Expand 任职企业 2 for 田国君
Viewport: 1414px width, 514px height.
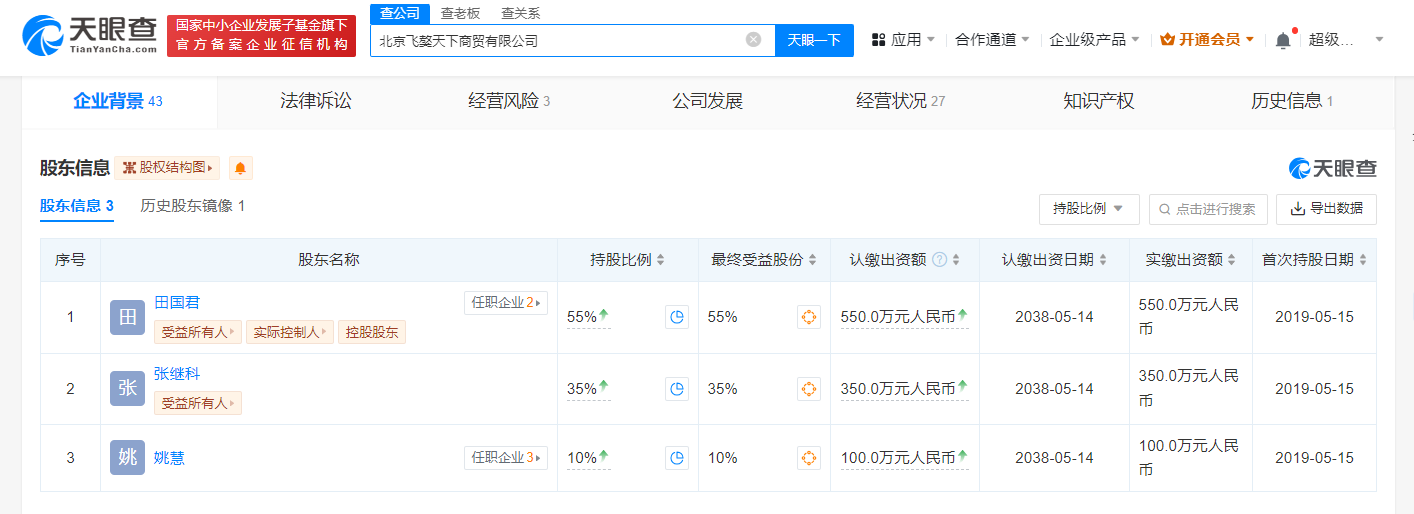505,303
